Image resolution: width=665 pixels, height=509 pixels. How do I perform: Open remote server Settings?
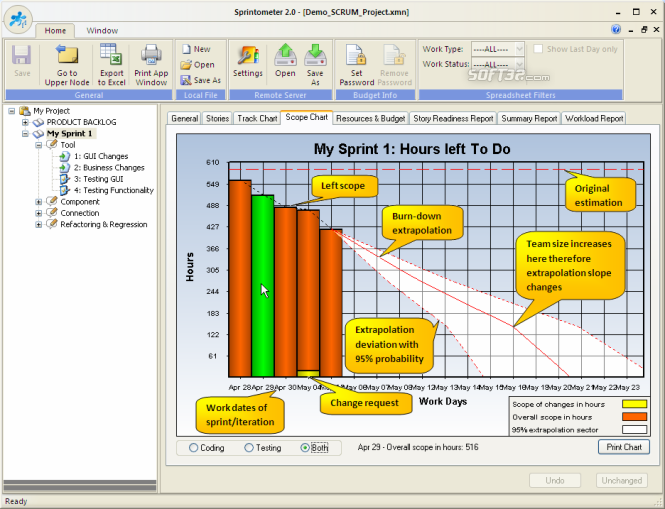(248, 62)
